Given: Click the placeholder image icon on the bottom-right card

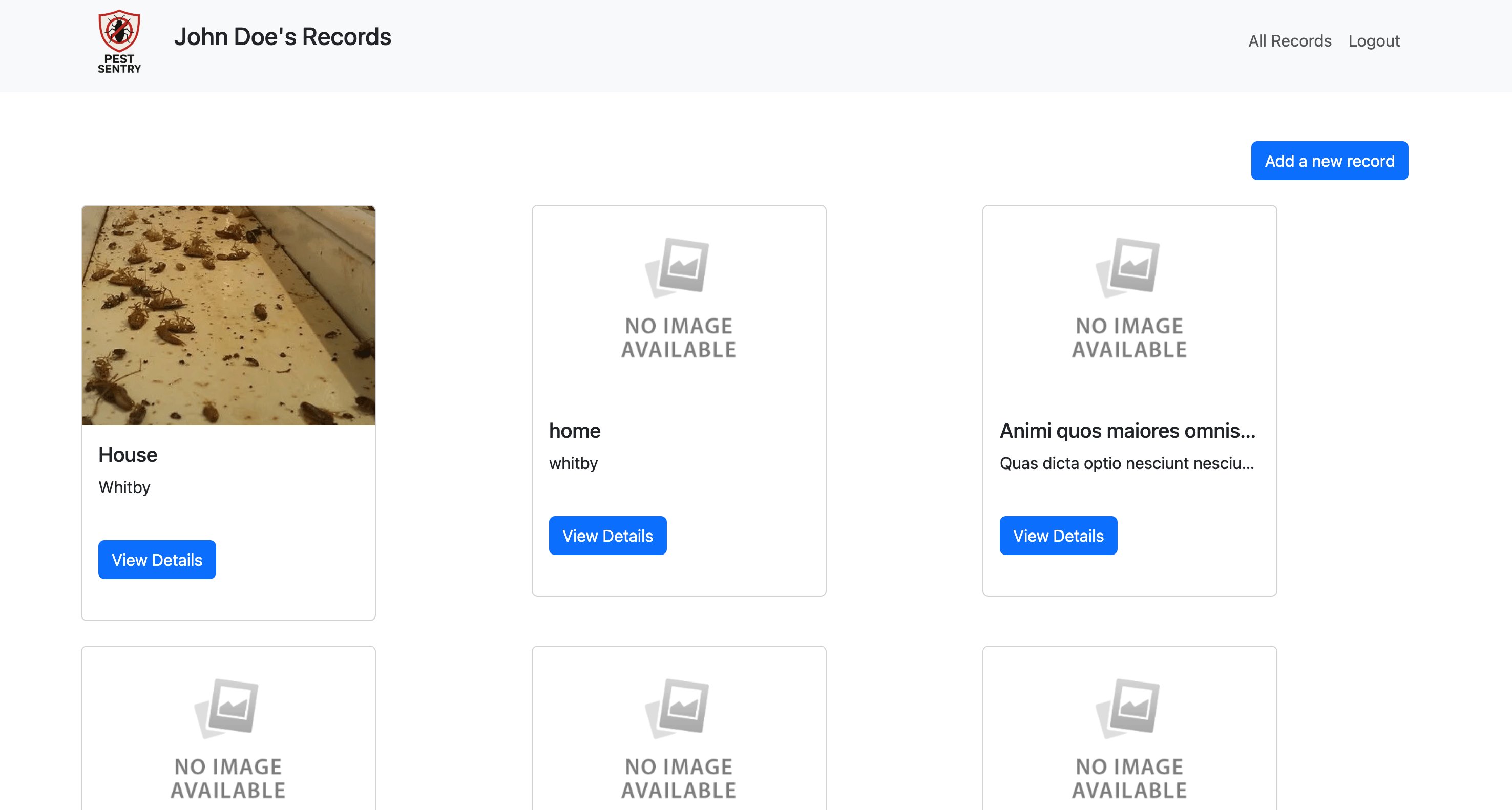Looking at the screenshot, I should 1128,708.
